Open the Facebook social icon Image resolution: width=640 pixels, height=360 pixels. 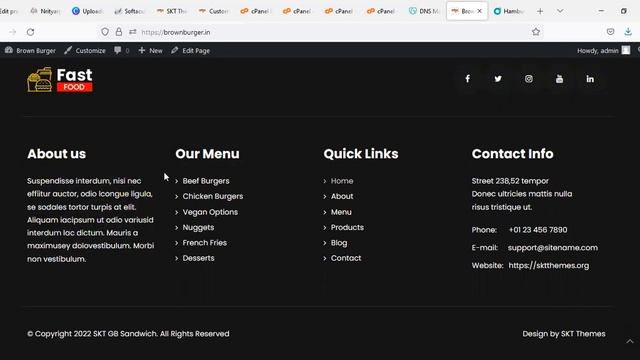pos(467,79)
